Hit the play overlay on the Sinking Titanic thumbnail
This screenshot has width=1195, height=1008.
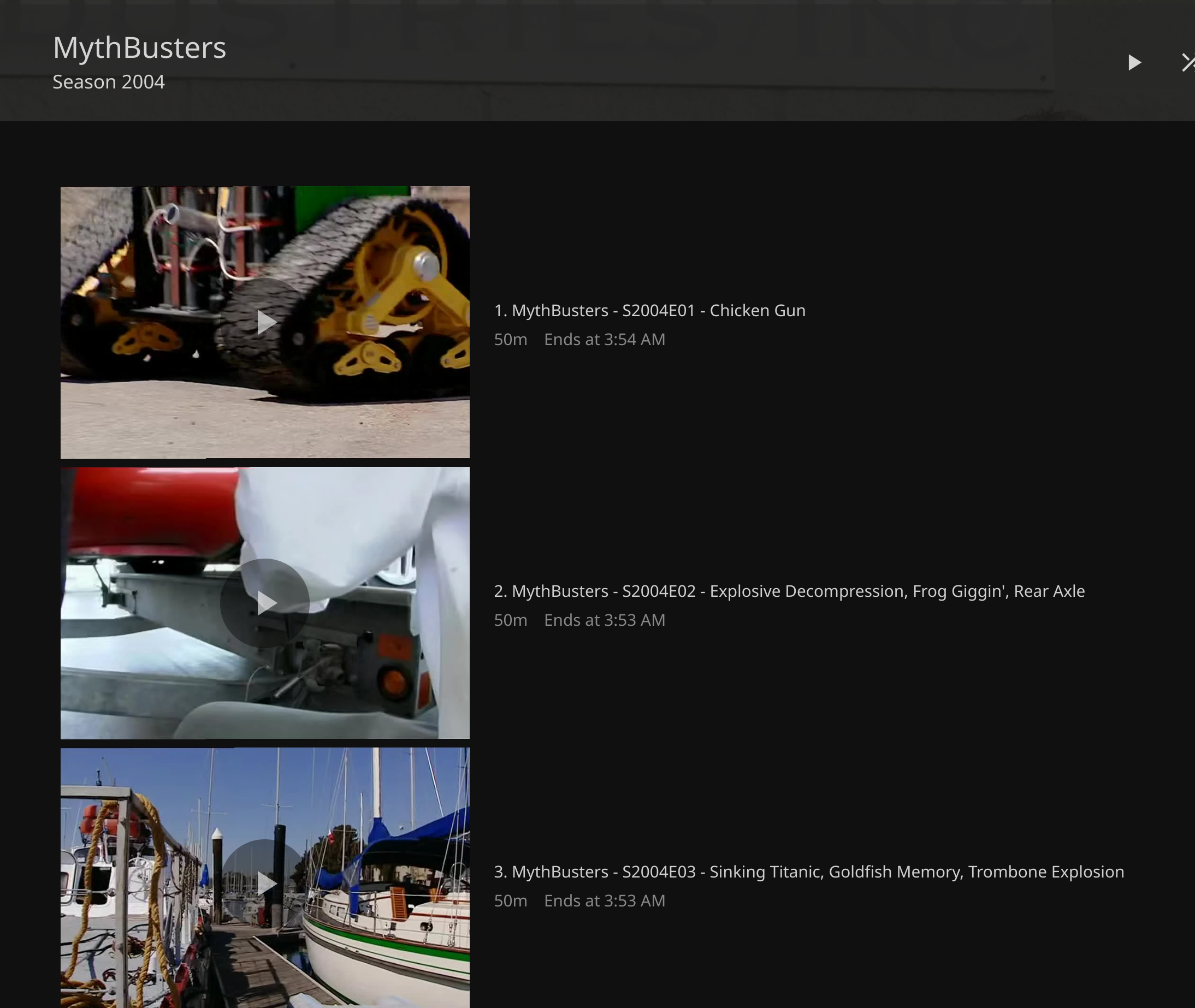coord(265,884)
